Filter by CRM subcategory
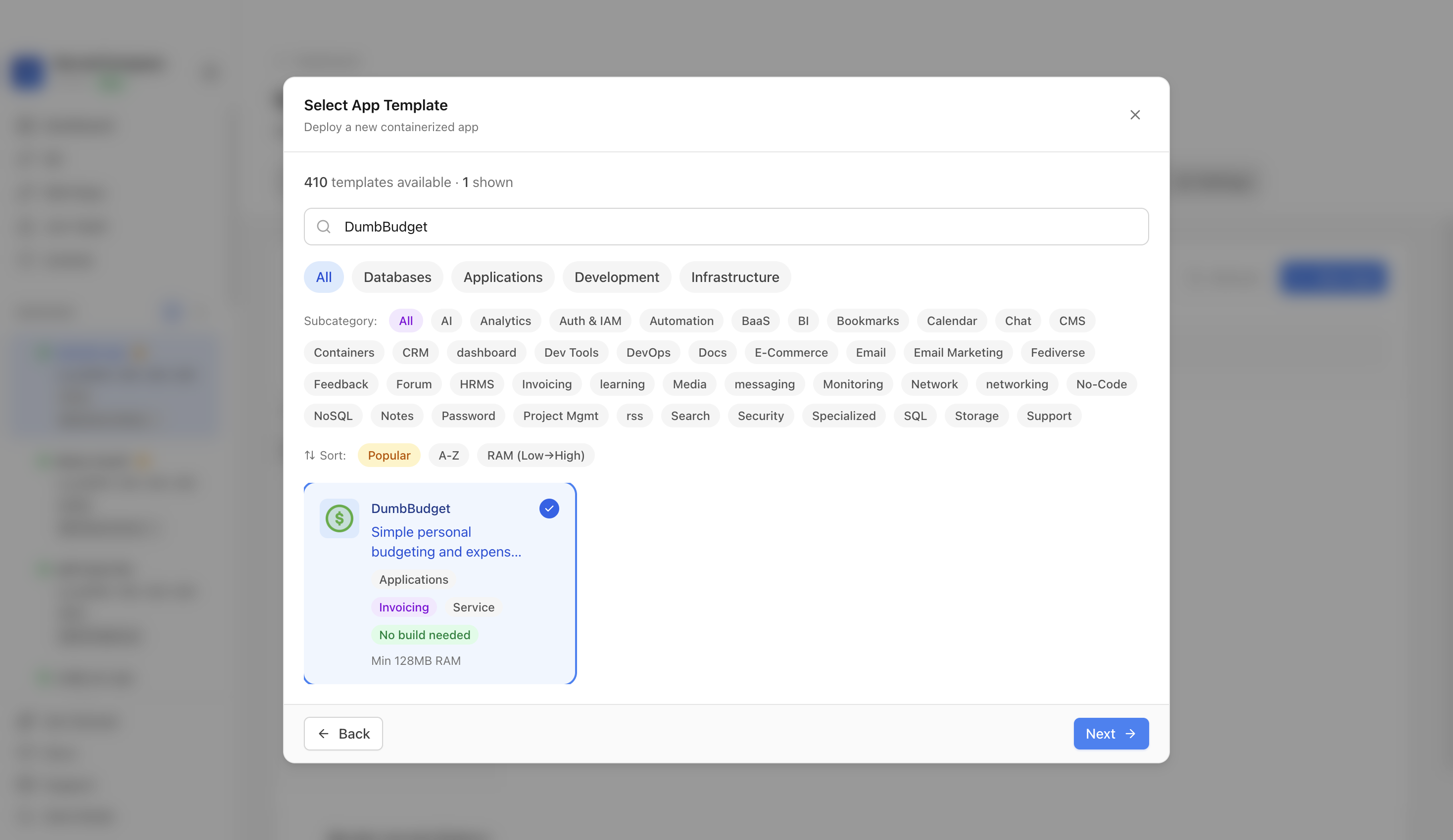The height and width of the screenshot is (840, 1453). (415, 352)
